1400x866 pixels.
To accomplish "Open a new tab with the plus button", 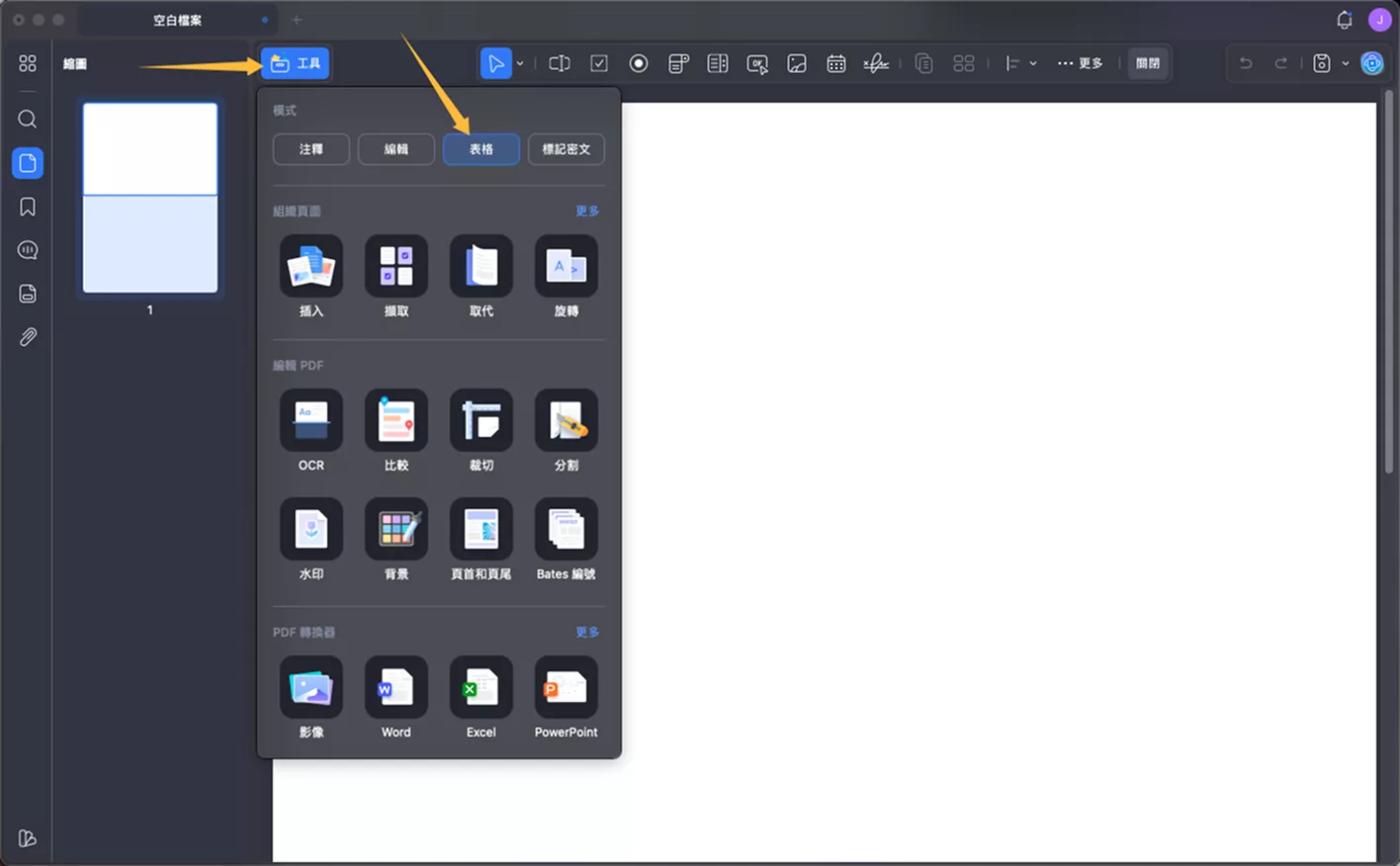I will pos(297,20).
